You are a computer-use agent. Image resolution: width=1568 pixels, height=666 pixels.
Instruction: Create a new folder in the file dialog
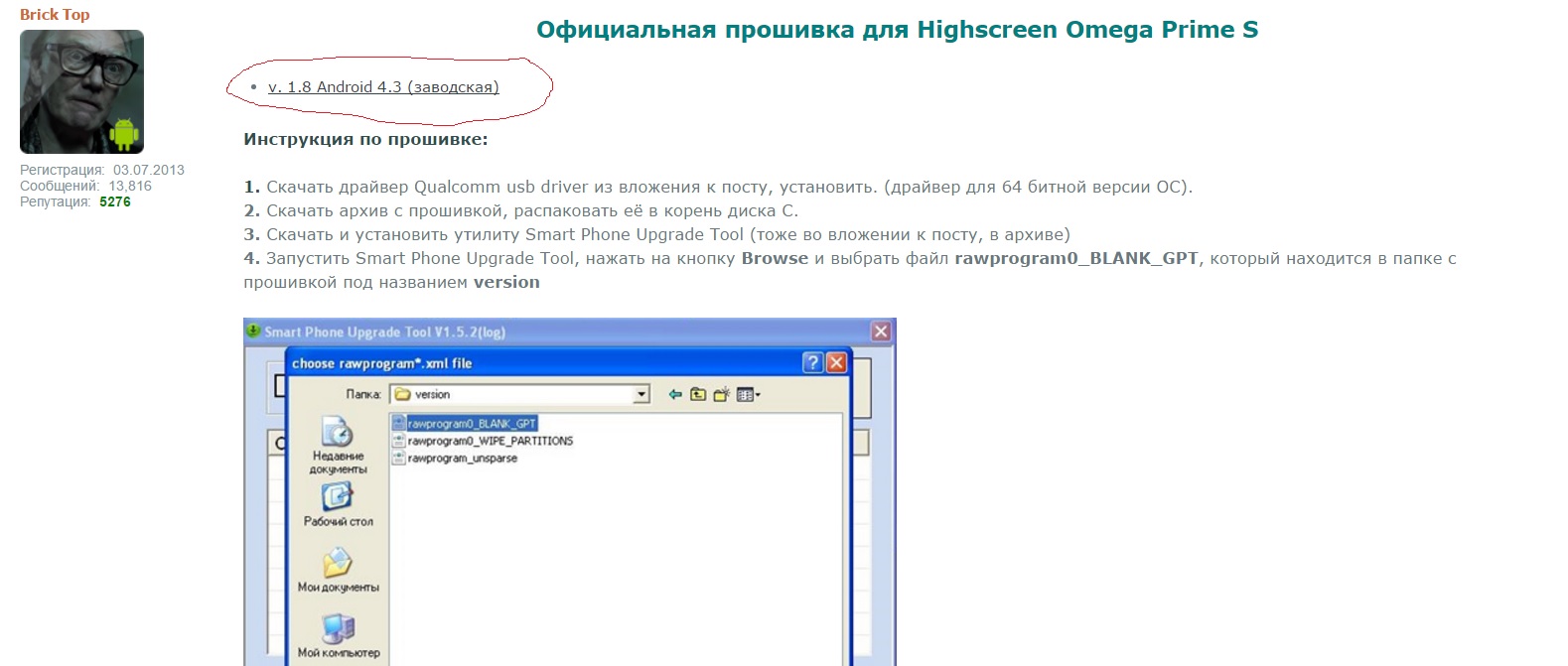[x=721, y=395]
